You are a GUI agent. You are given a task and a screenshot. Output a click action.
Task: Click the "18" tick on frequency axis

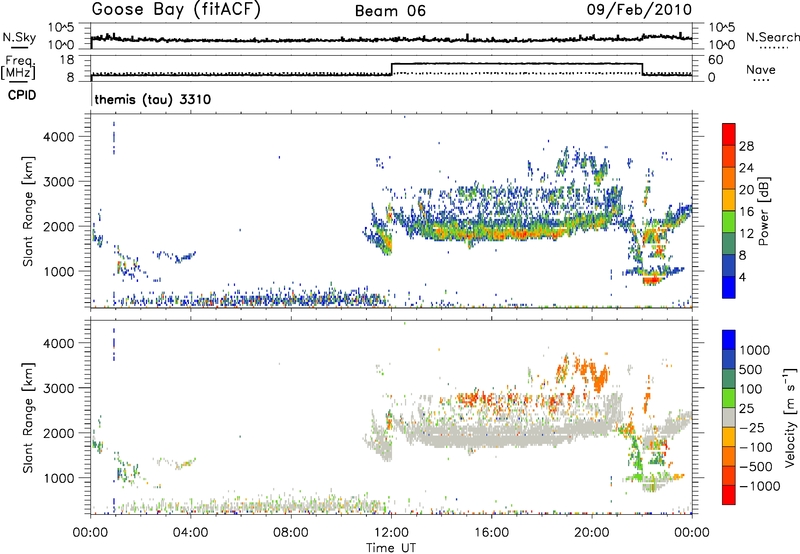(67, 60)
